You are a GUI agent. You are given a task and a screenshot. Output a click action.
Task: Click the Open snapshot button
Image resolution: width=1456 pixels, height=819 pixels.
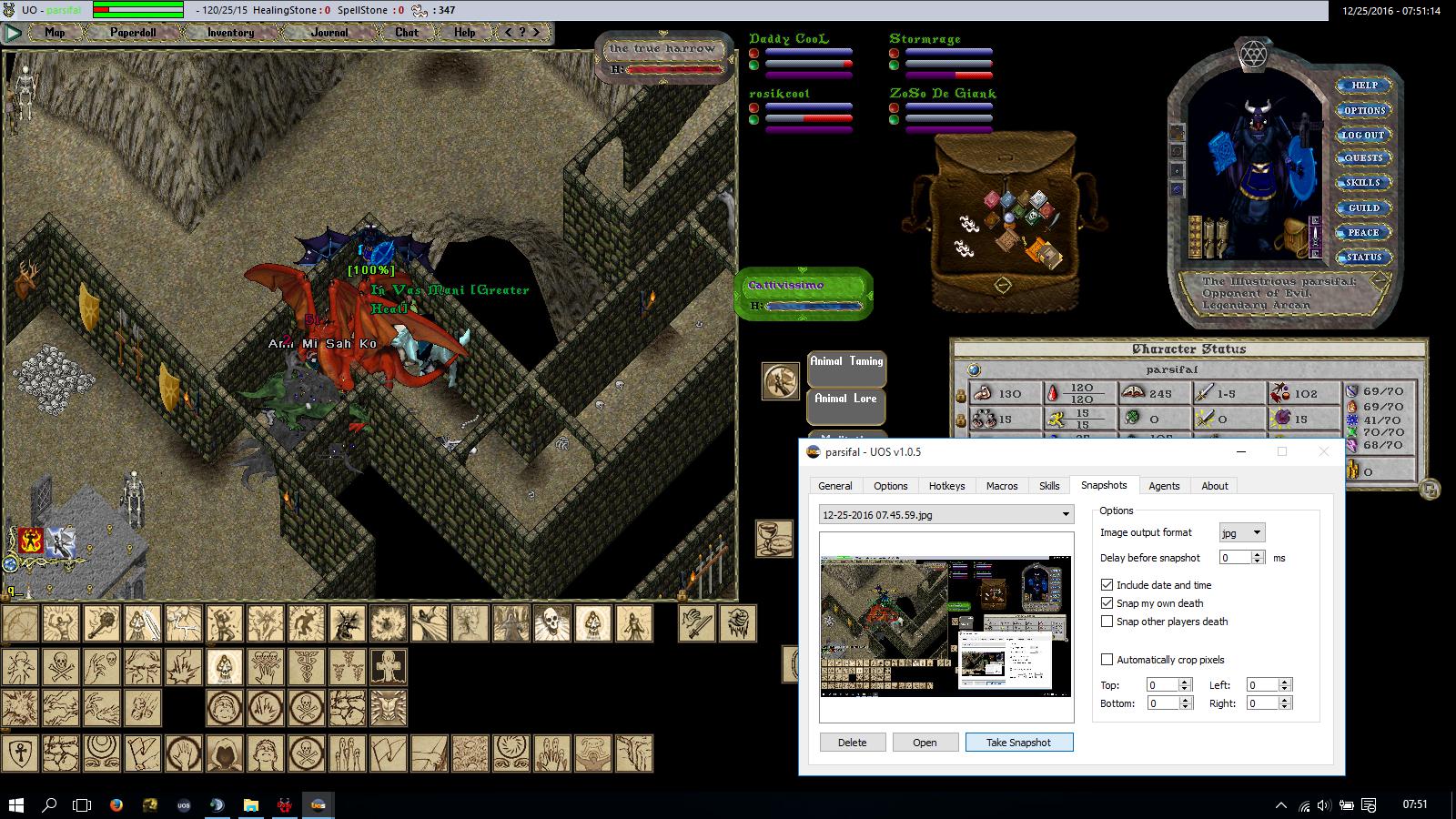[x=925, y=743]
